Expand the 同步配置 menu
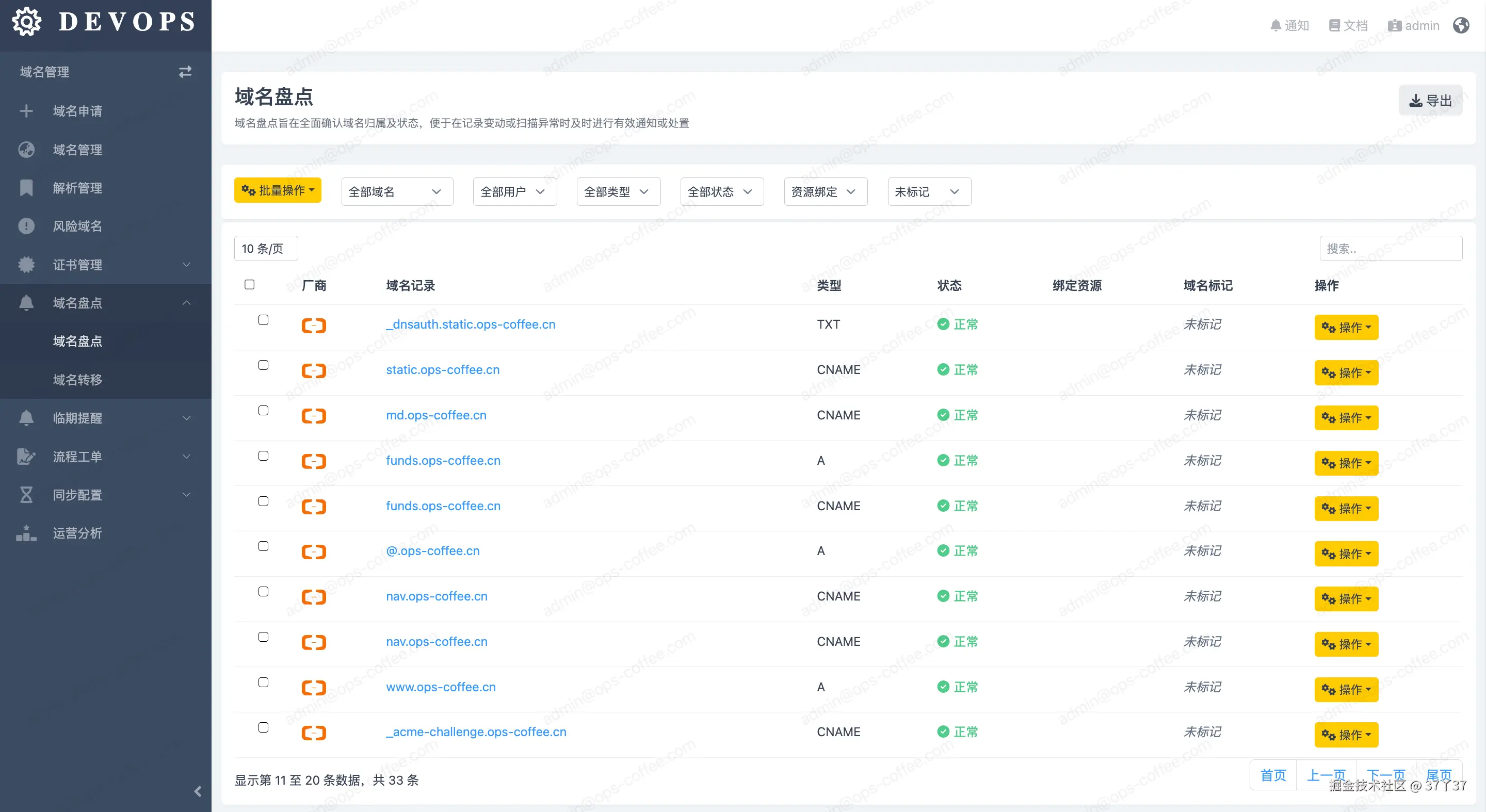Viewport: 1486px width, 812px height. coord(106,495)
